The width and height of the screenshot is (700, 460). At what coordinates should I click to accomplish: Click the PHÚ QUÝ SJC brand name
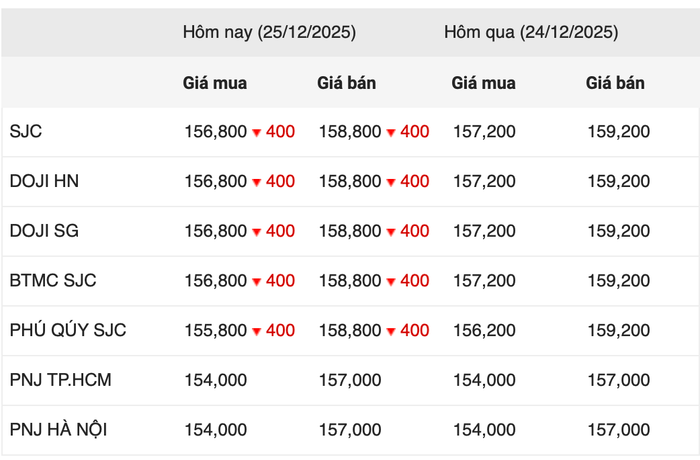68,330
